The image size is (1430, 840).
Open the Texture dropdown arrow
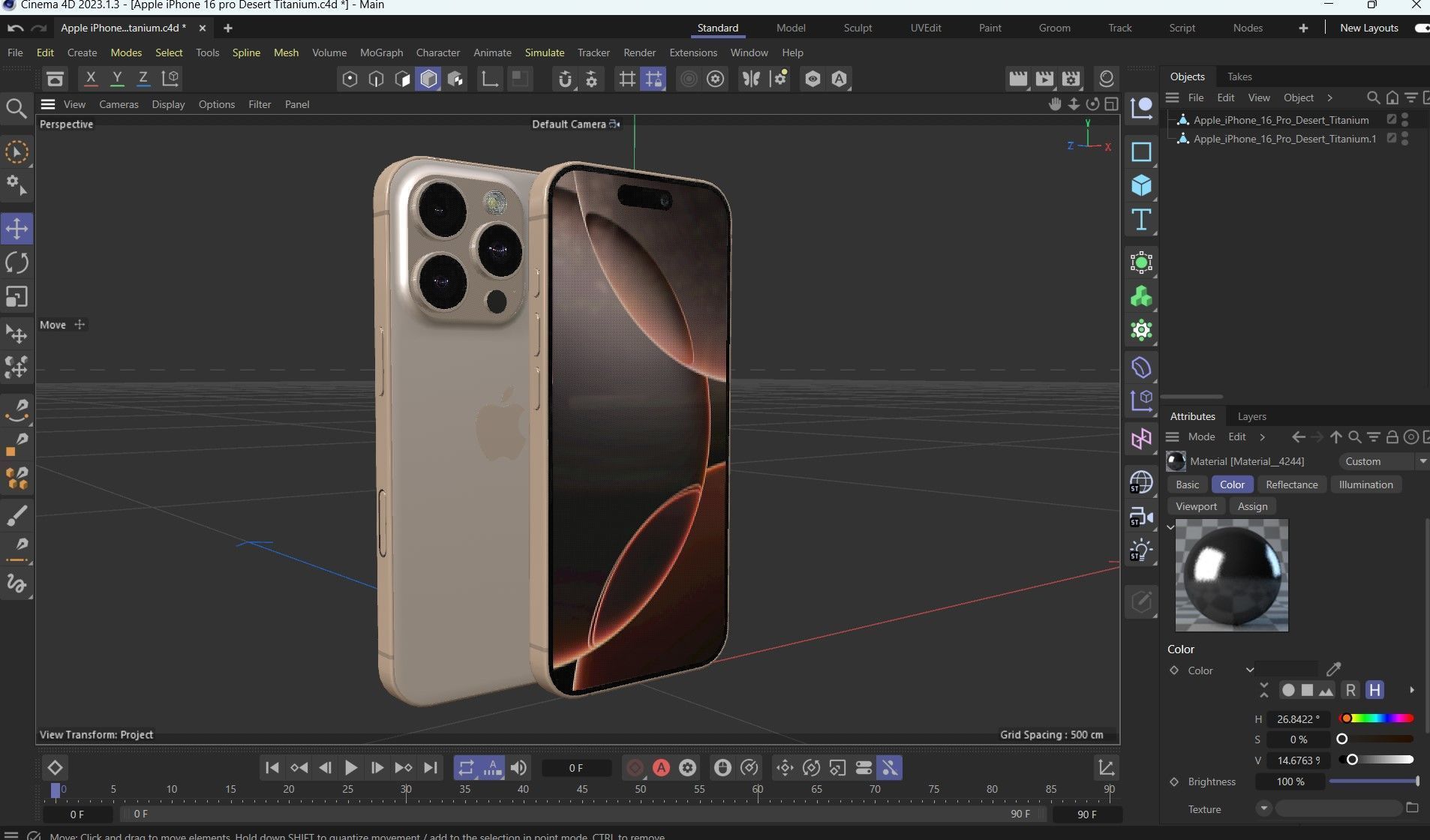pyautogui.click(x=1264, y=808)
